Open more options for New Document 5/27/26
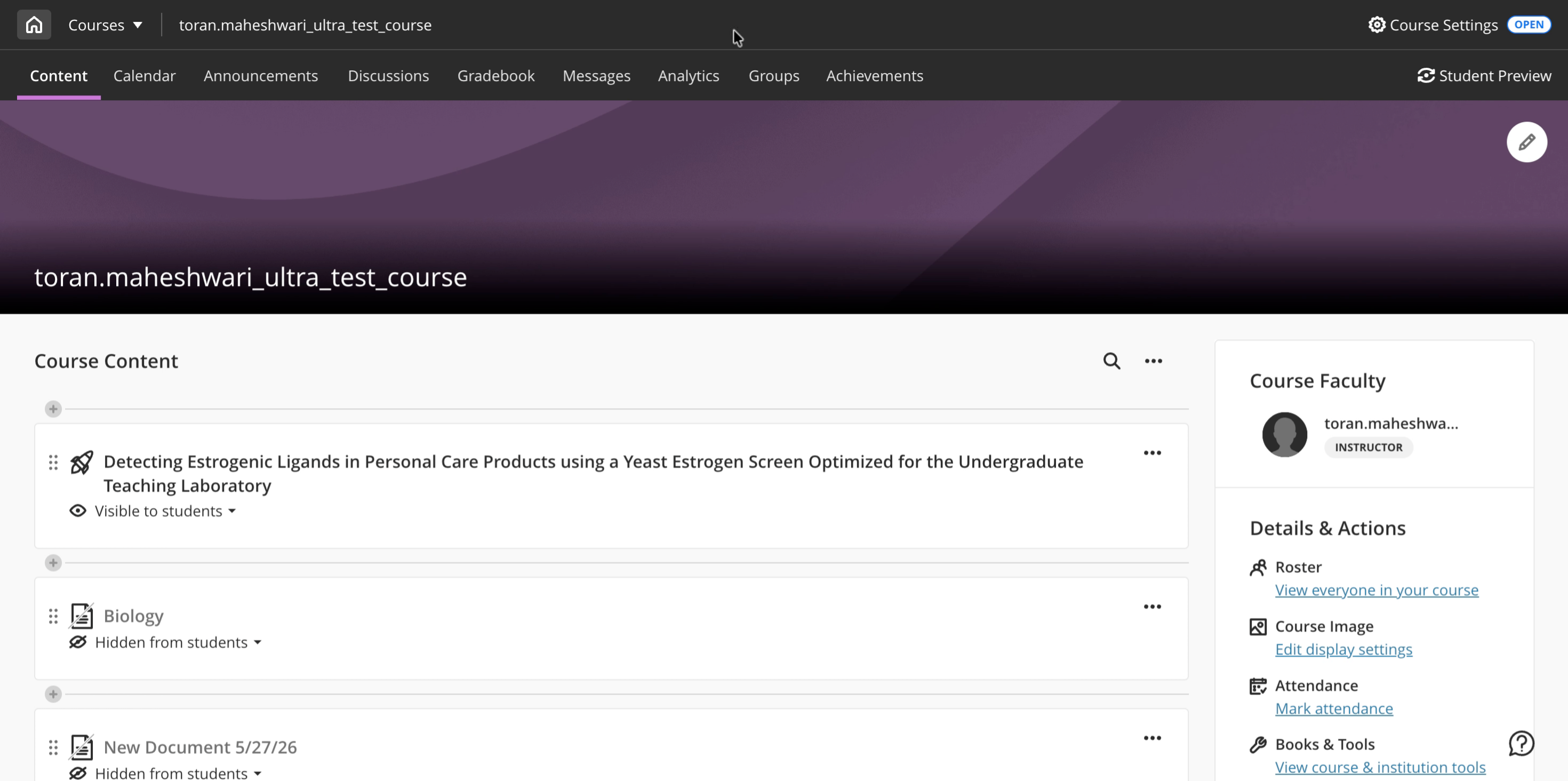This screenshot has width=1568, height=781. 1151,738
